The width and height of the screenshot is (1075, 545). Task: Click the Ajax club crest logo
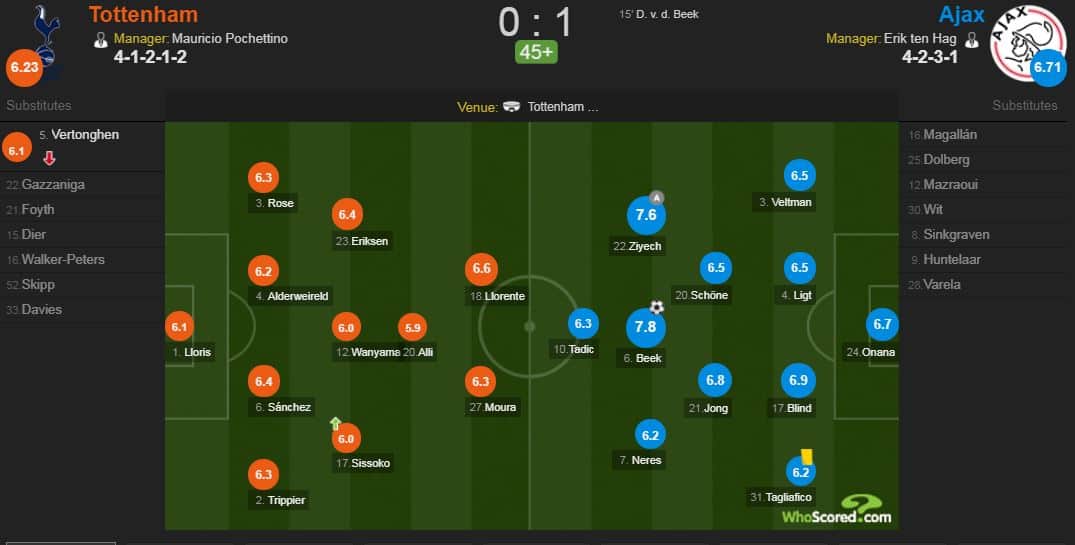point(1026,41)
